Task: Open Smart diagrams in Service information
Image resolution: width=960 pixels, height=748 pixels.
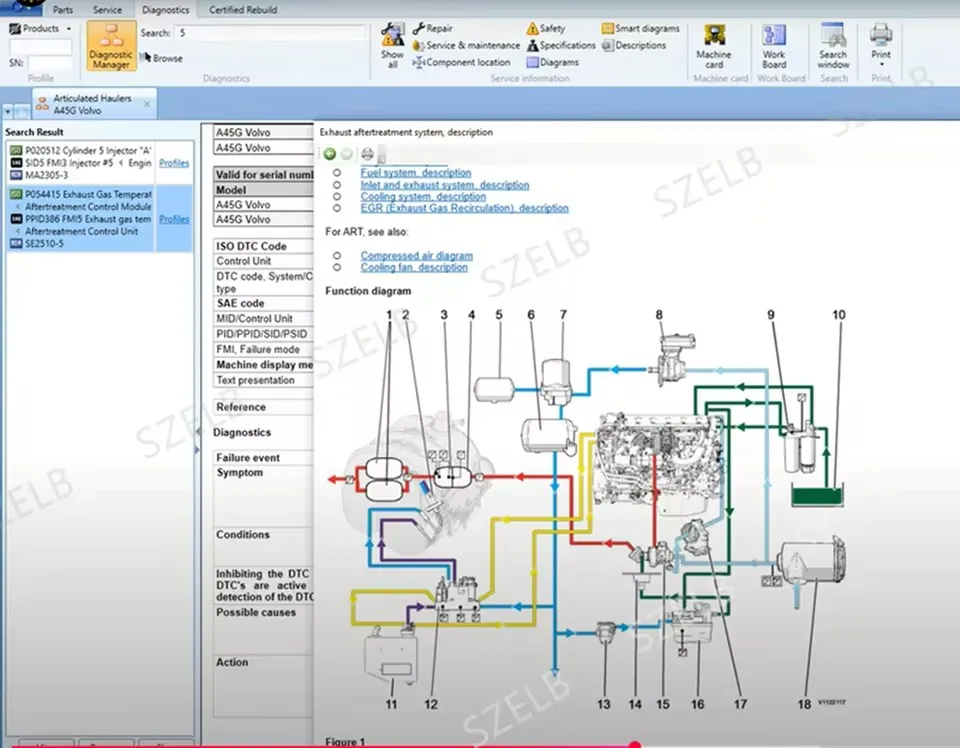Action: [x=641, y=28]
